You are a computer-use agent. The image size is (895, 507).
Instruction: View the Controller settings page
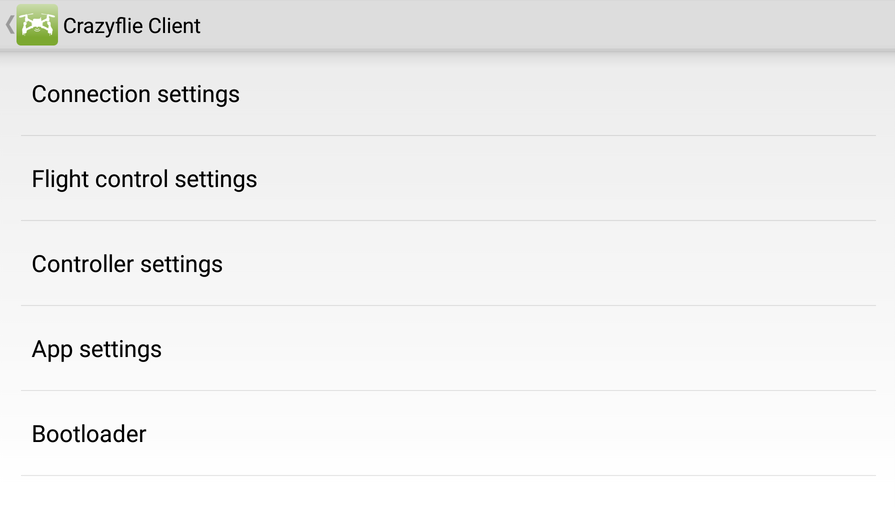point(127,264)
